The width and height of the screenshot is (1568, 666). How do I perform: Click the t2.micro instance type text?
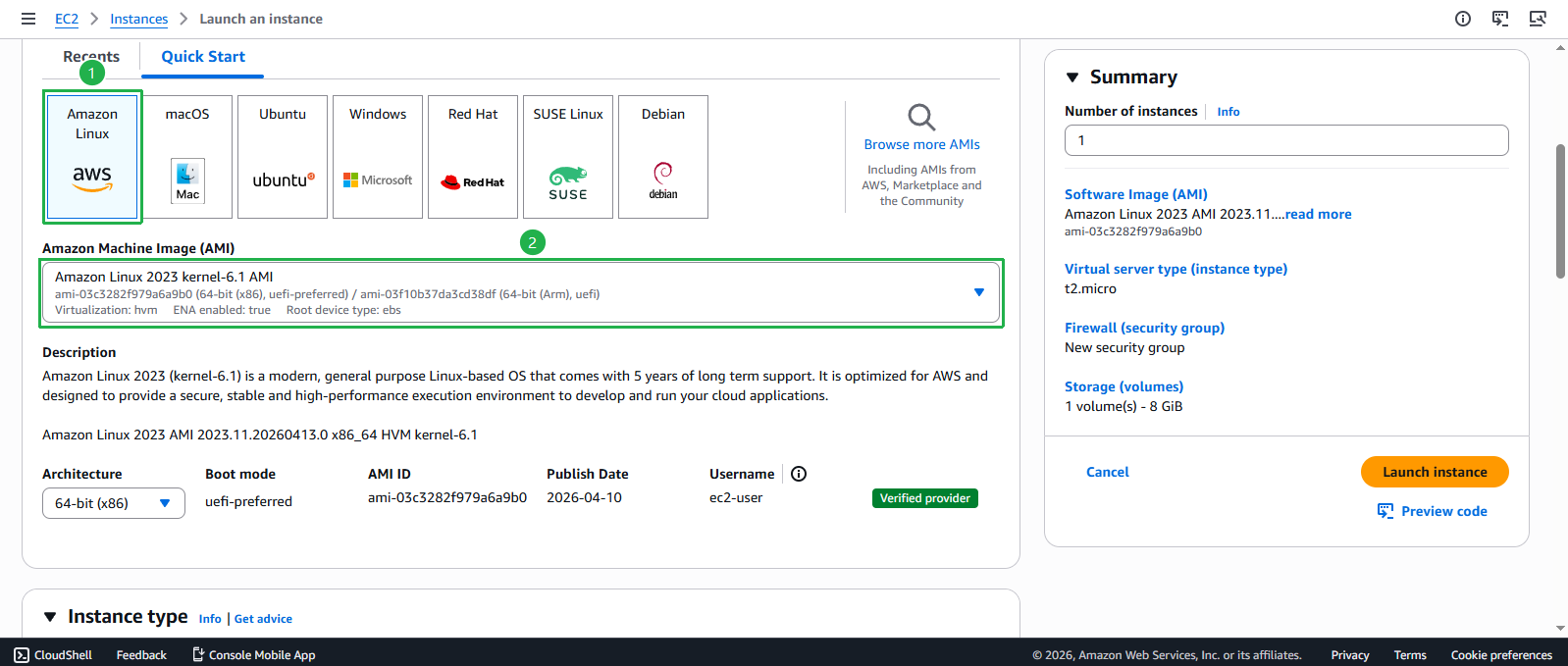[x=1090, y=288]
